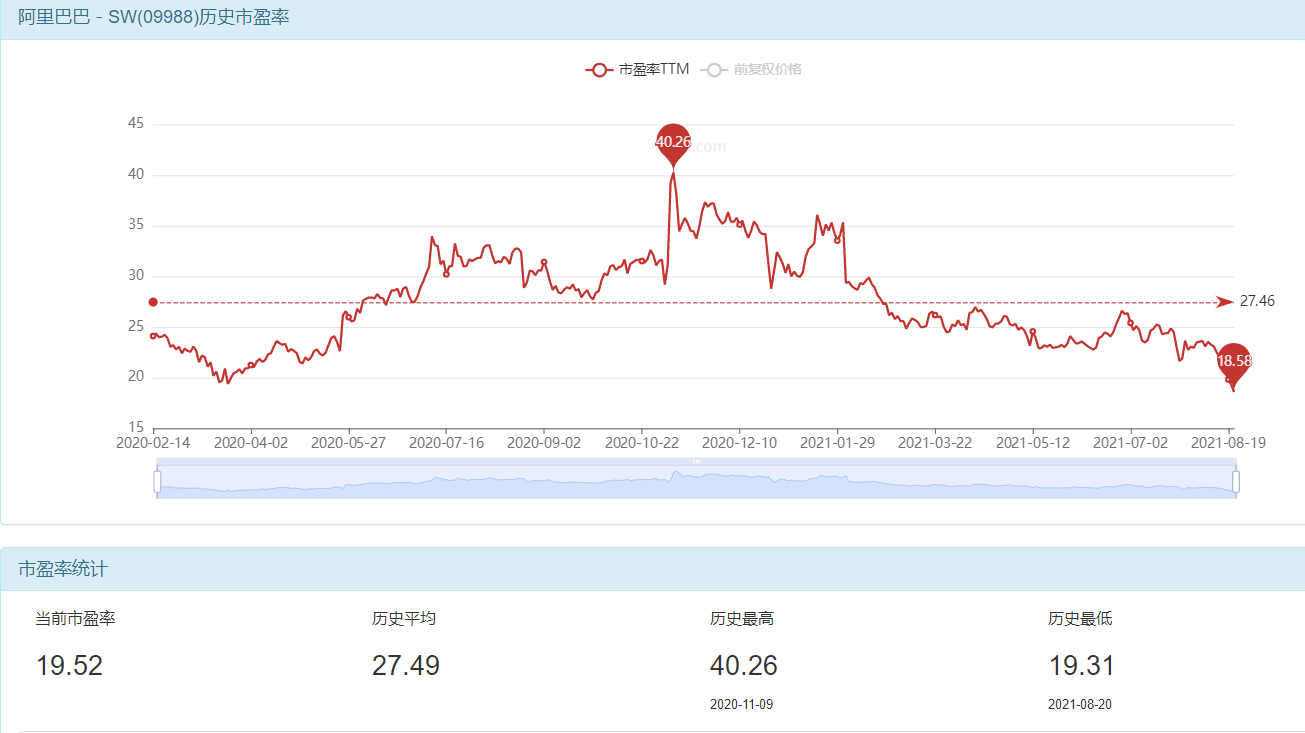Toggle the 前复权价格 legend series
This screenshot has width=1305, height=733.
pos(751,69)
